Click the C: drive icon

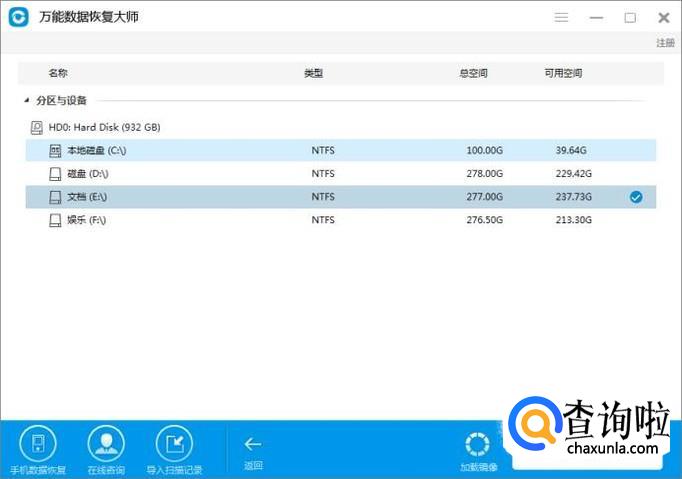55,151
